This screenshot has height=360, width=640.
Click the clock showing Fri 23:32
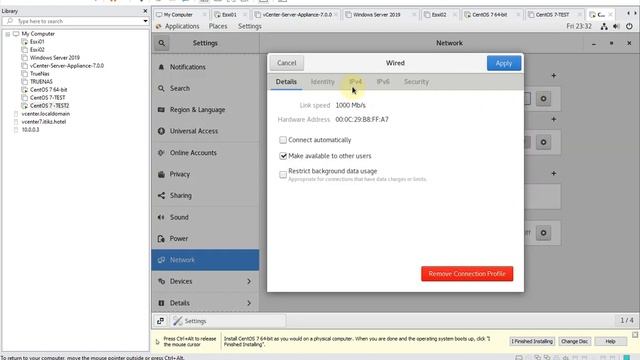(579, 26)
